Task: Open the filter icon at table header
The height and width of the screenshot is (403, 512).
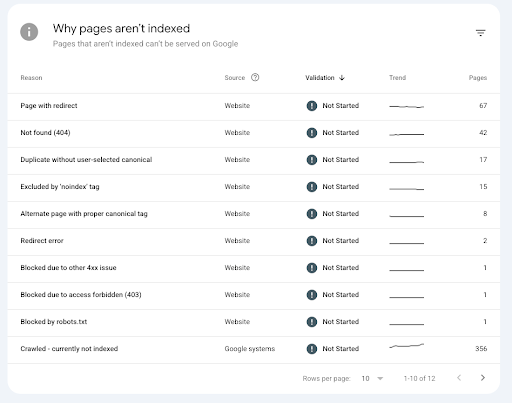Action: (x=480, y=33)
